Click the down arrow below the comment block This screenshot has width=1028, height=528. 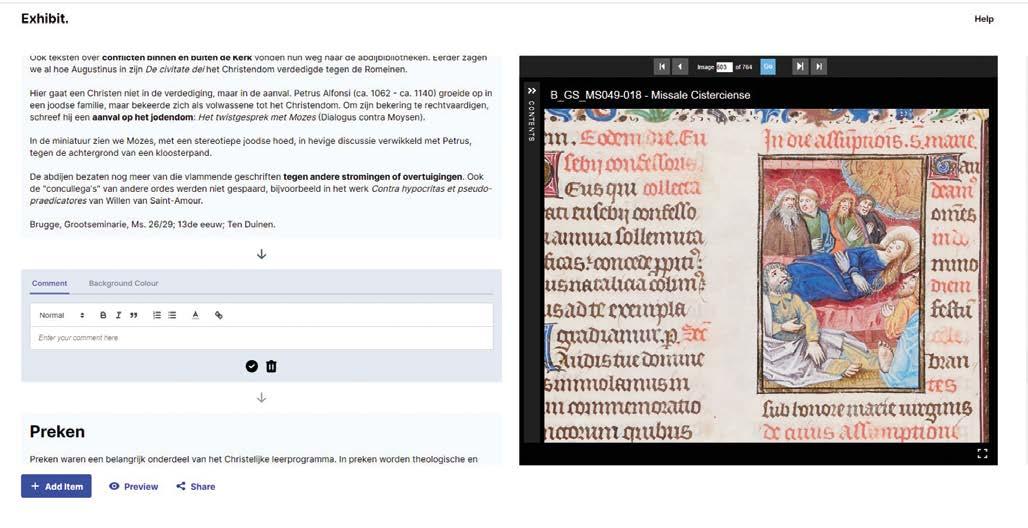pos(262,397)
